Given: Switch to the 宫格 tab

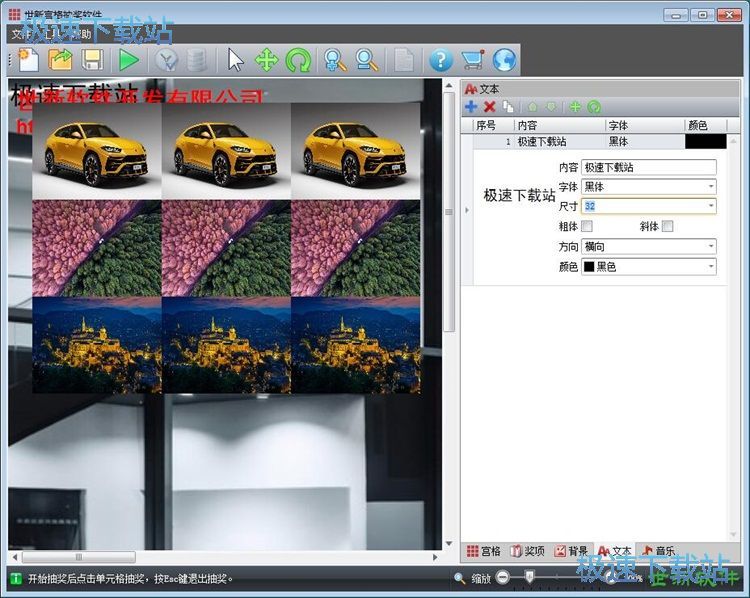Looking at the screenshot, I should [x=484, y=551].
